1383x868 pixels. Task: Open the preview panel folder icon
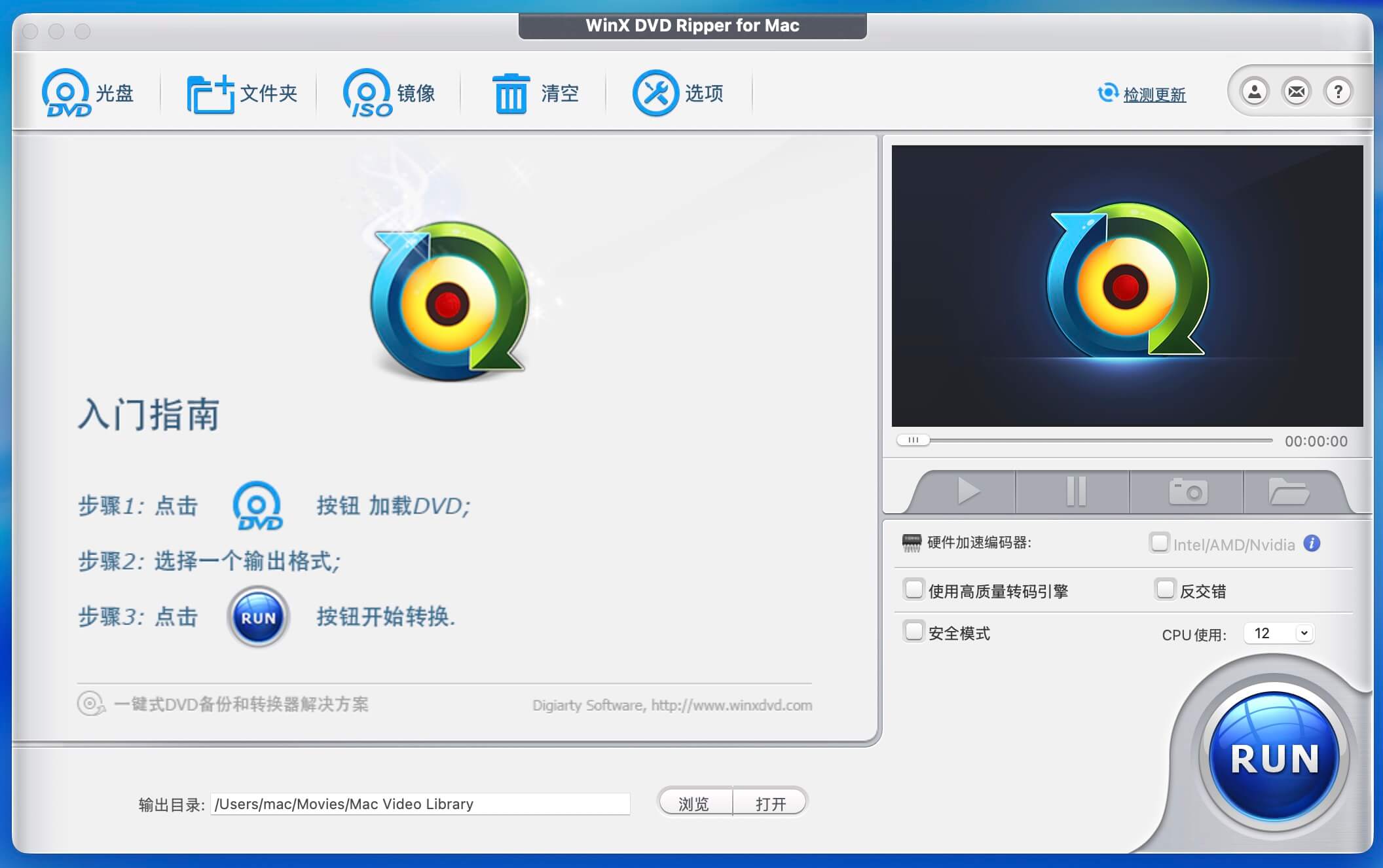pyautogui.click(x=1287, y=492)
